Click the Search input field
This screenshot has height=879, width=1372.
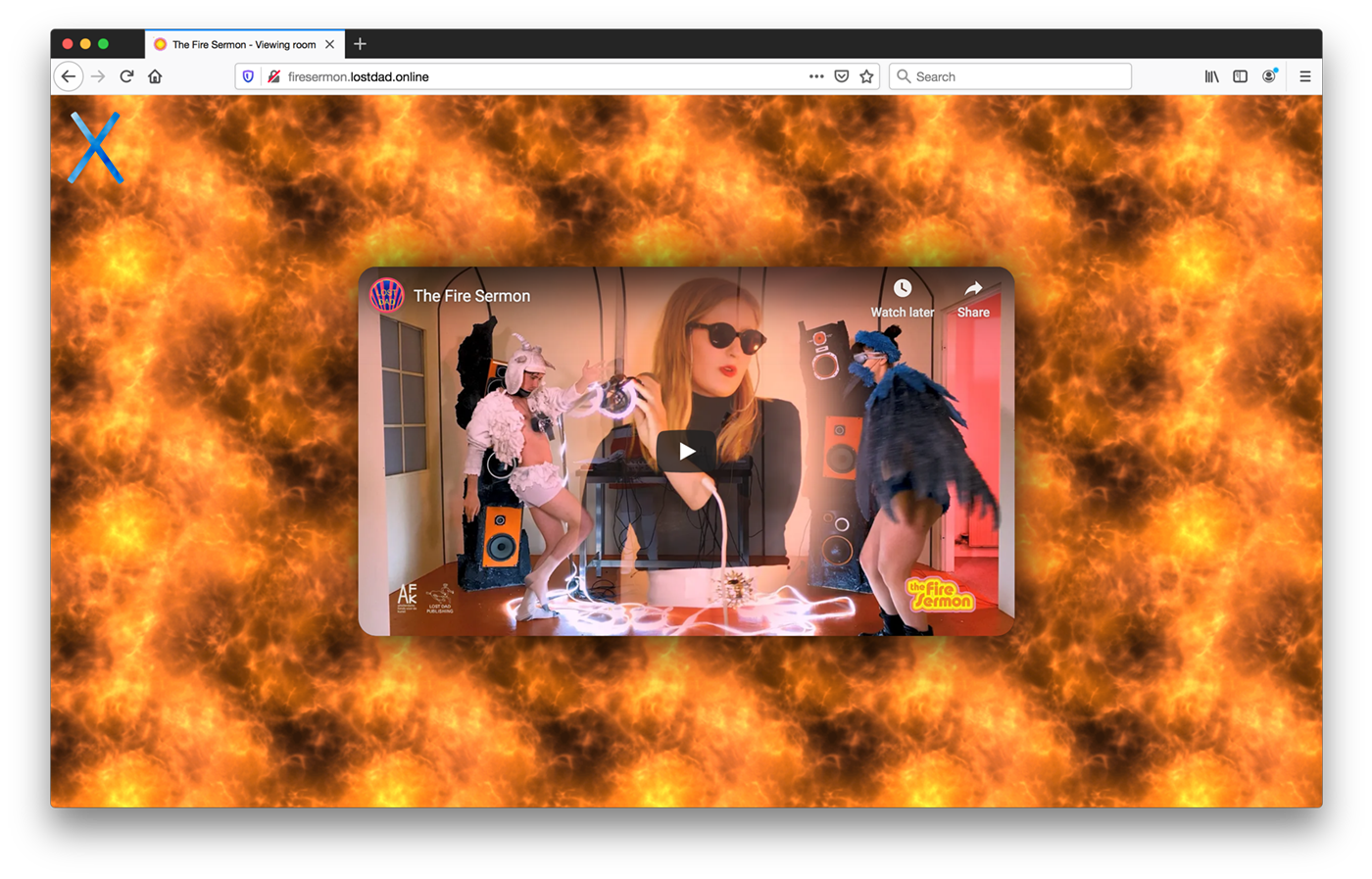pyautogui.click(x=1019, y=76)
